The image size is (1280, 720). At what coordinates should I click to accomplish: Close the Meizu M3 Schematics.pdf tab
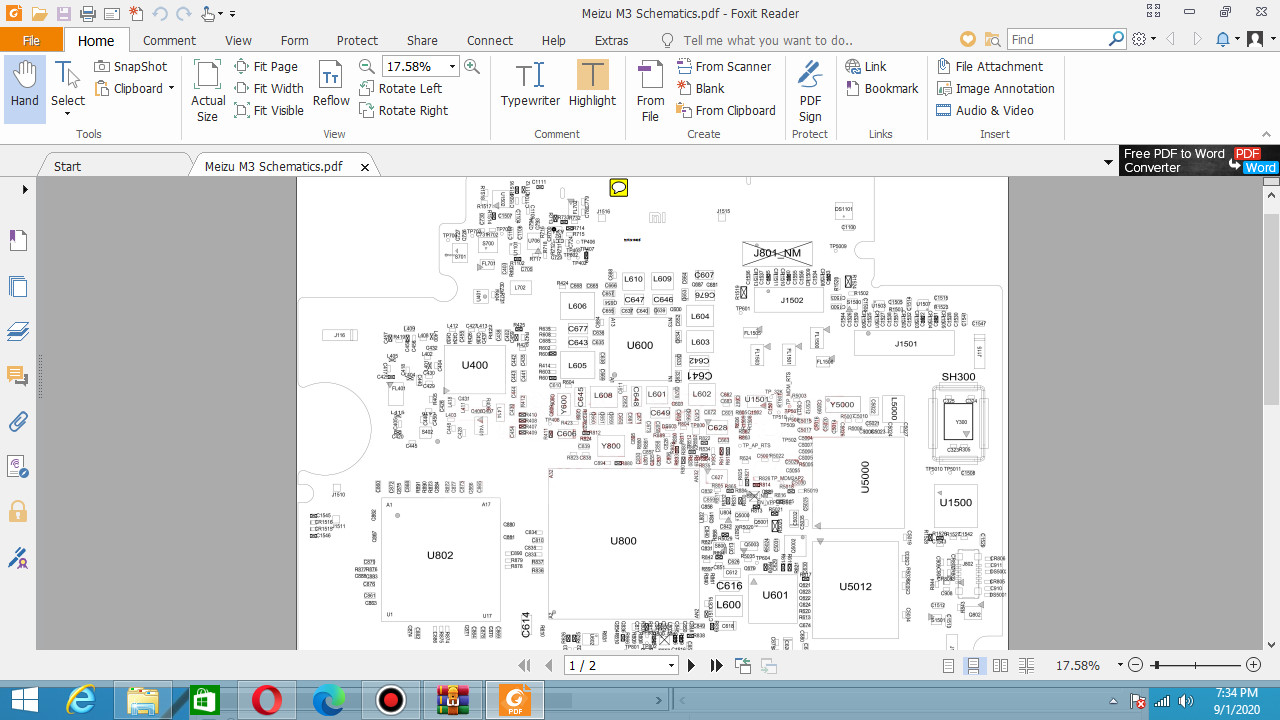(365, 167)
